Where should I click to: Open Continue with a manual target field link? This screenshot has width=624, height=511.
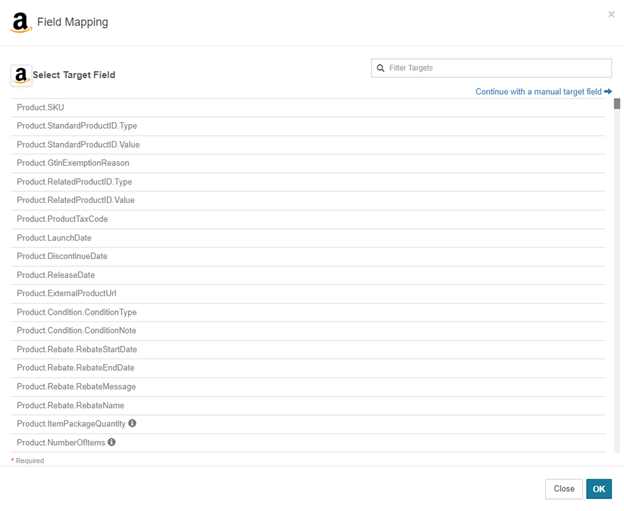544,92
